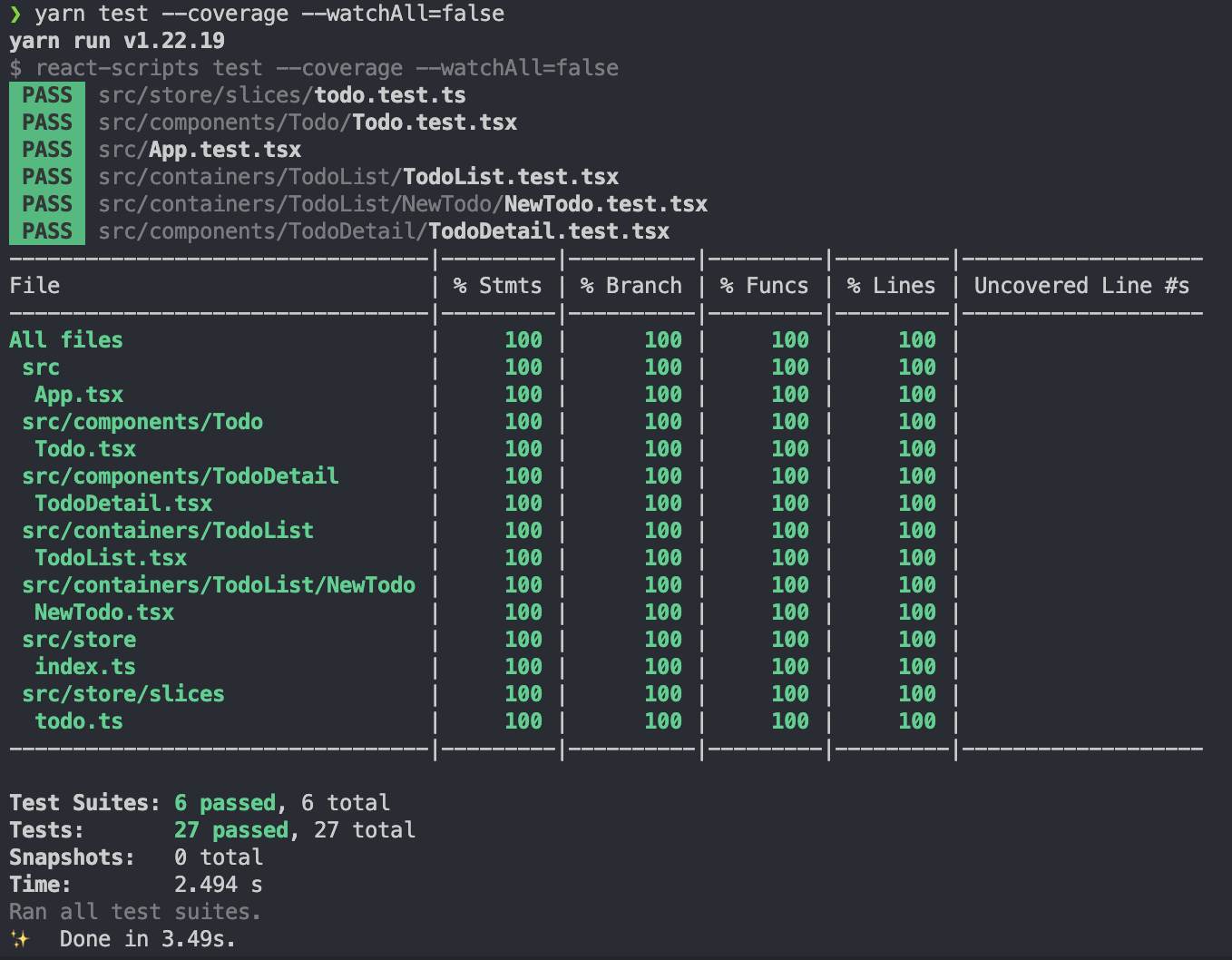Click the '2.494 s' time value

click(x=219, y=885)
